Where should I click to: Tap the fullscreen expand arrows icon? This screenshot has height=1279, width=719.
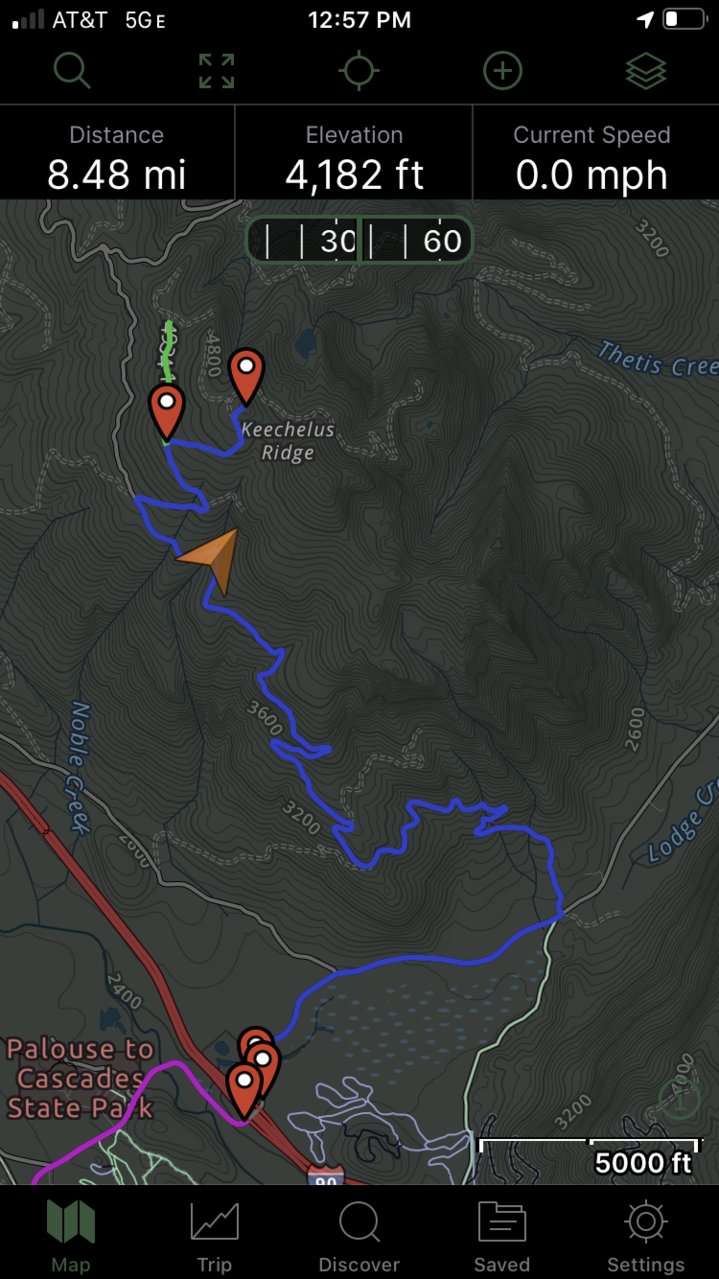click(x=216, y=71)
